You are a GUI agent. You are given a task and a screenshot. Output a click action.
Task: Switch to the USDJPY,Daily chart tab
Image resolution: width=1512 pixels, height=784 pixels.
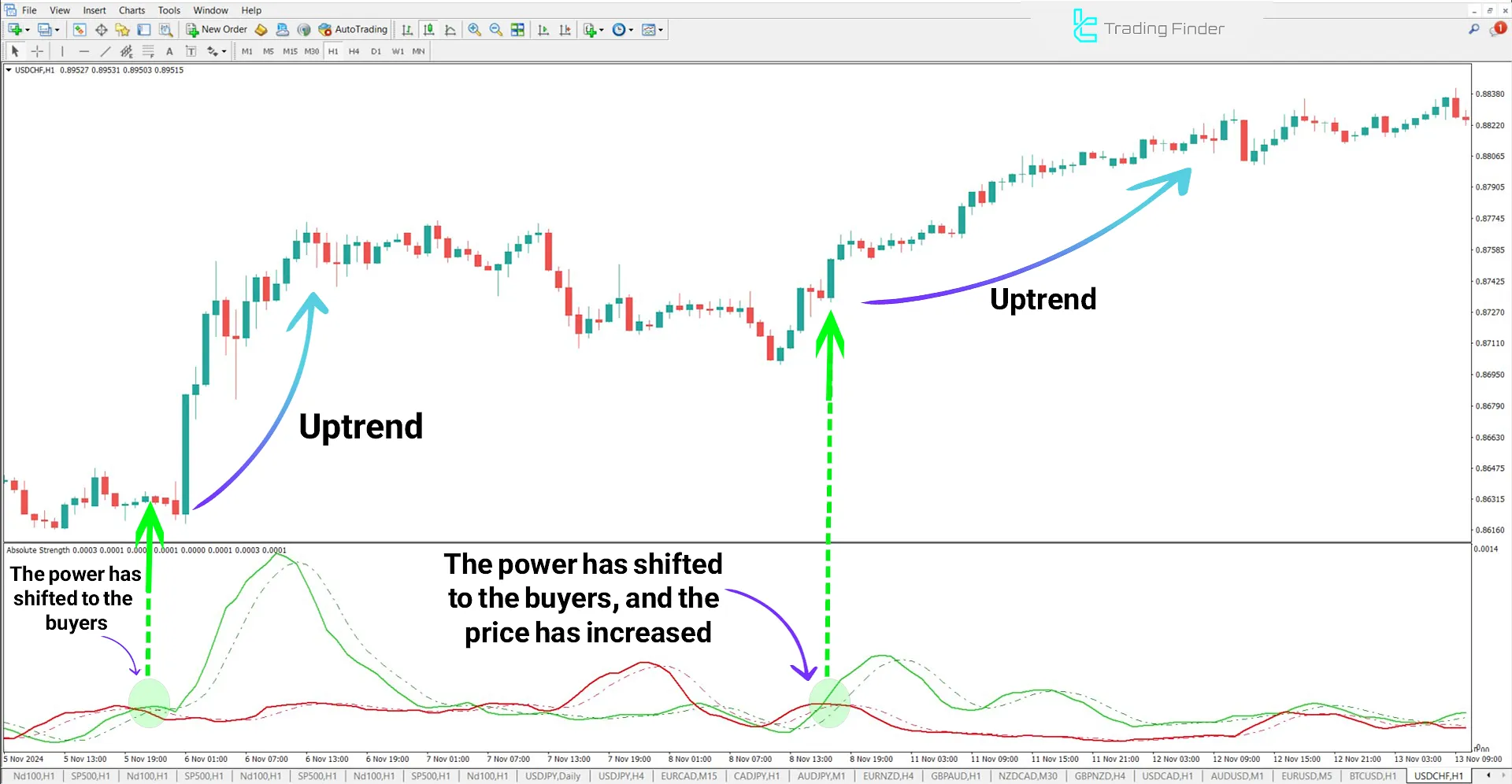553,776
